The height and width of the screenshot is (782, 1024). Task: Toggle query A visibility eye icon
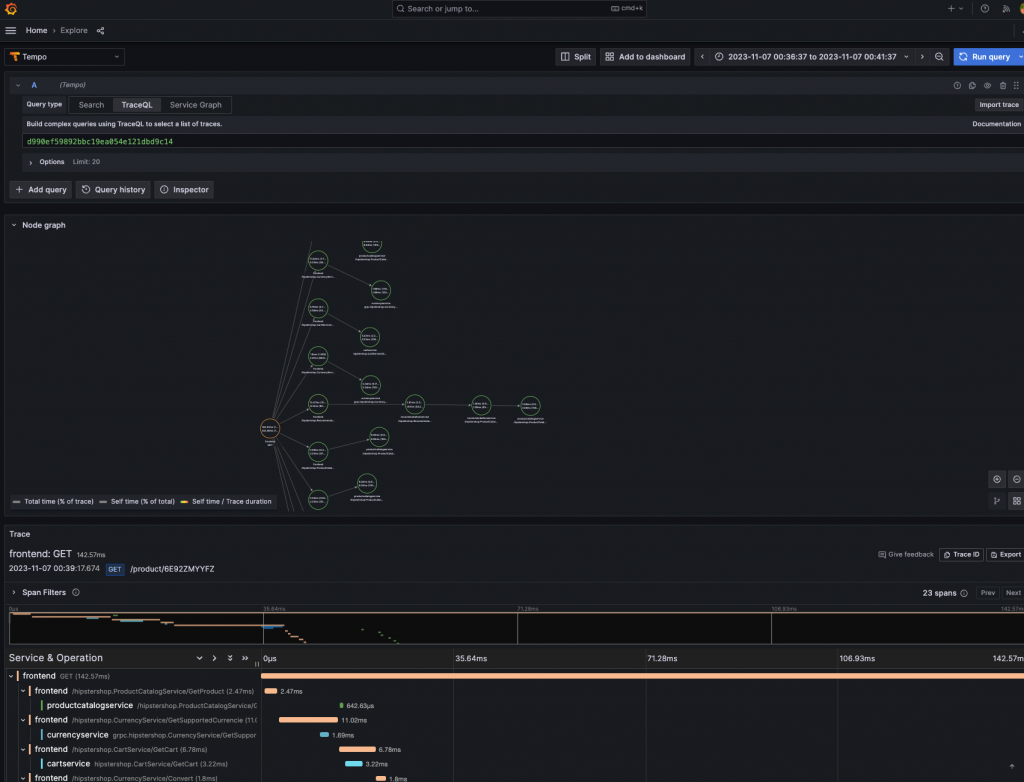987,86
